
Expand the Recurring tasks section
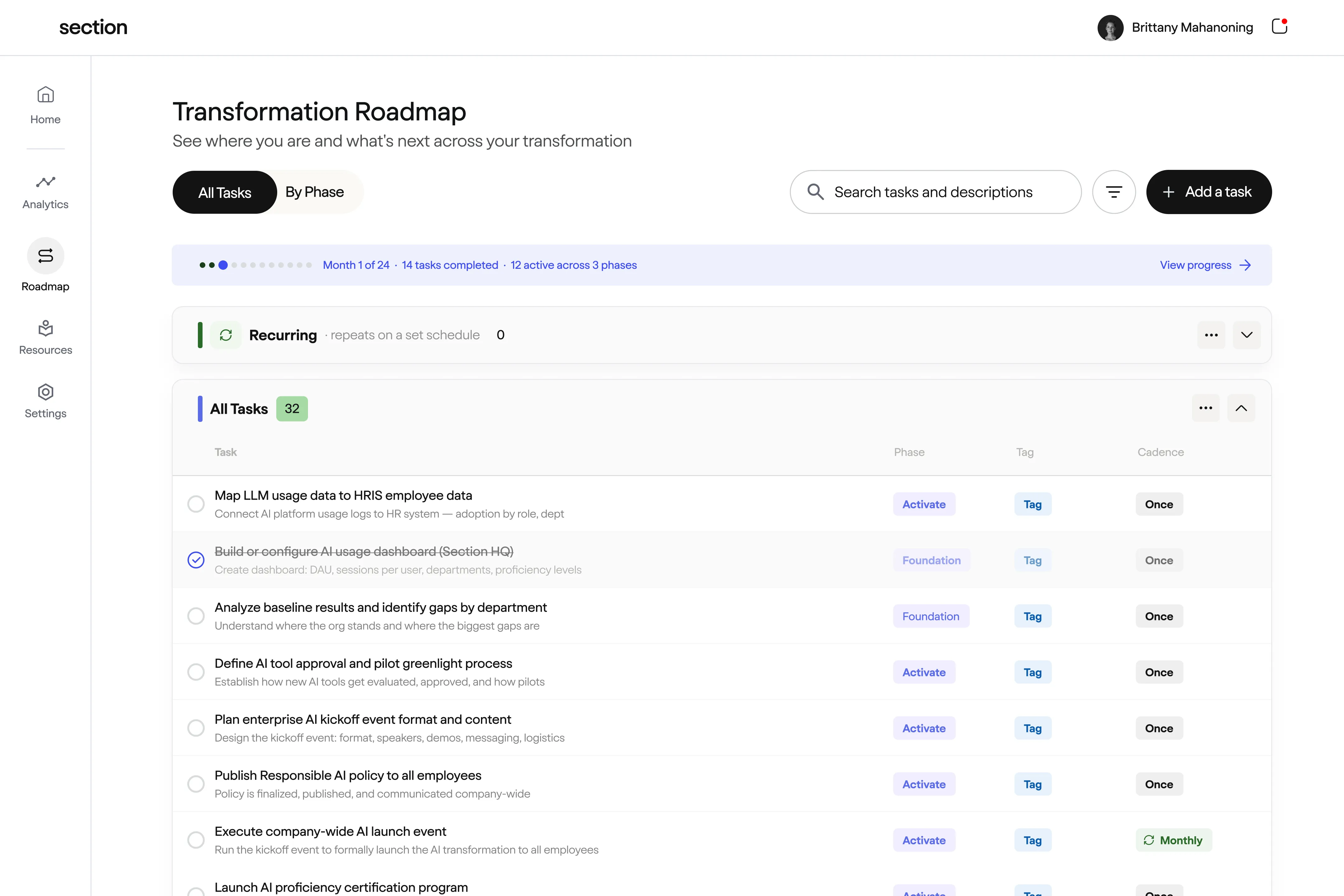coord(1247,335)
